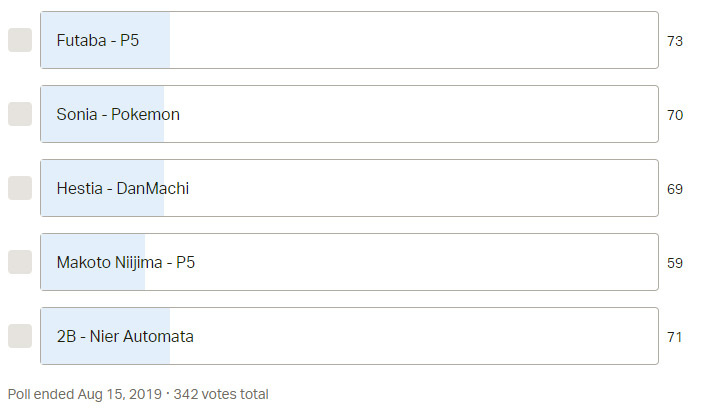Click the 71 vote count for 2B
The height and width of the screenshot is (411, 718).
pyautogui.click(x=675, y=337)
